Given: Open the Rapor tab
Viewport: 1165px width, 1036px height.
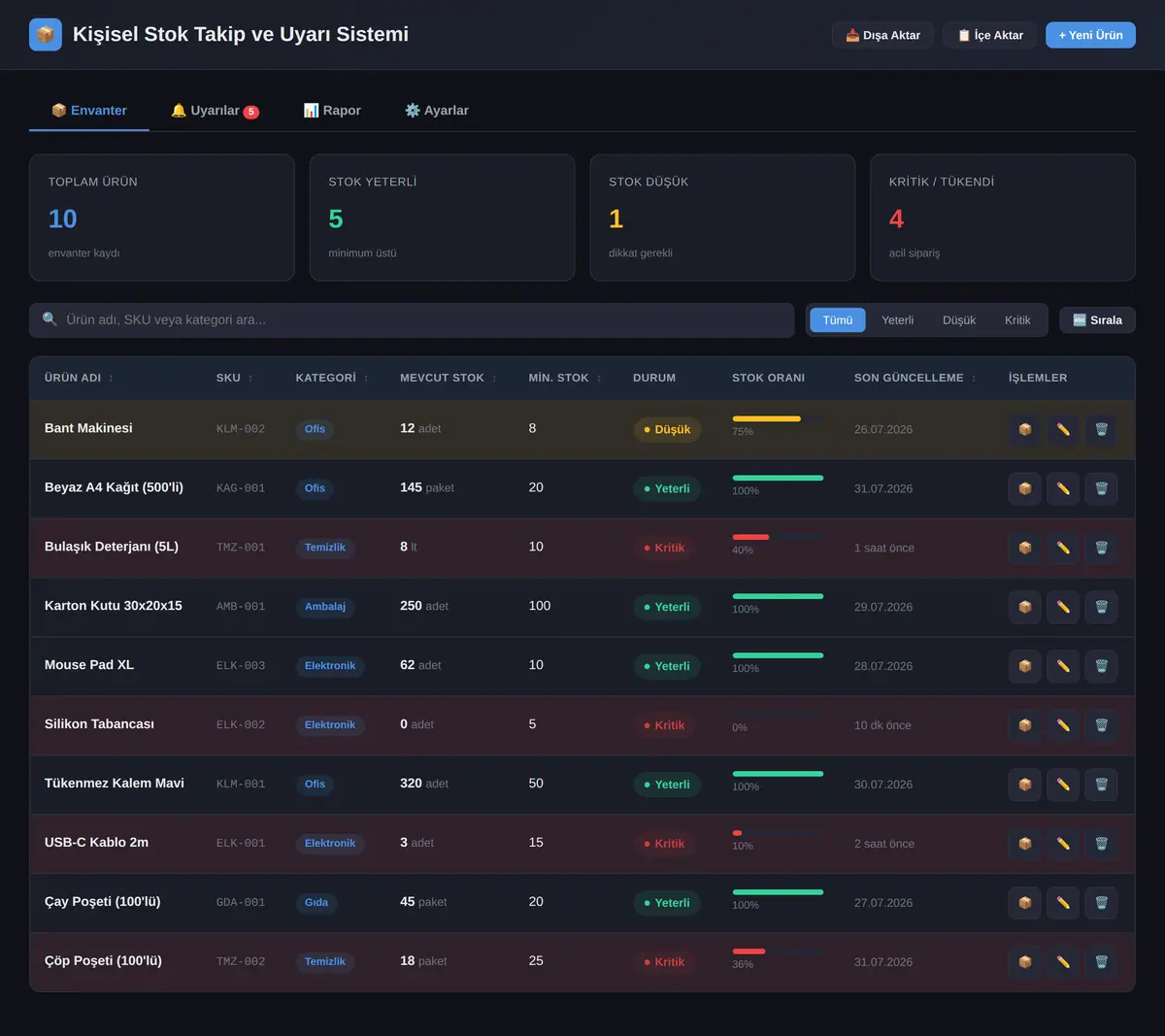Looking at the screenshot, I should coord(332,111).
